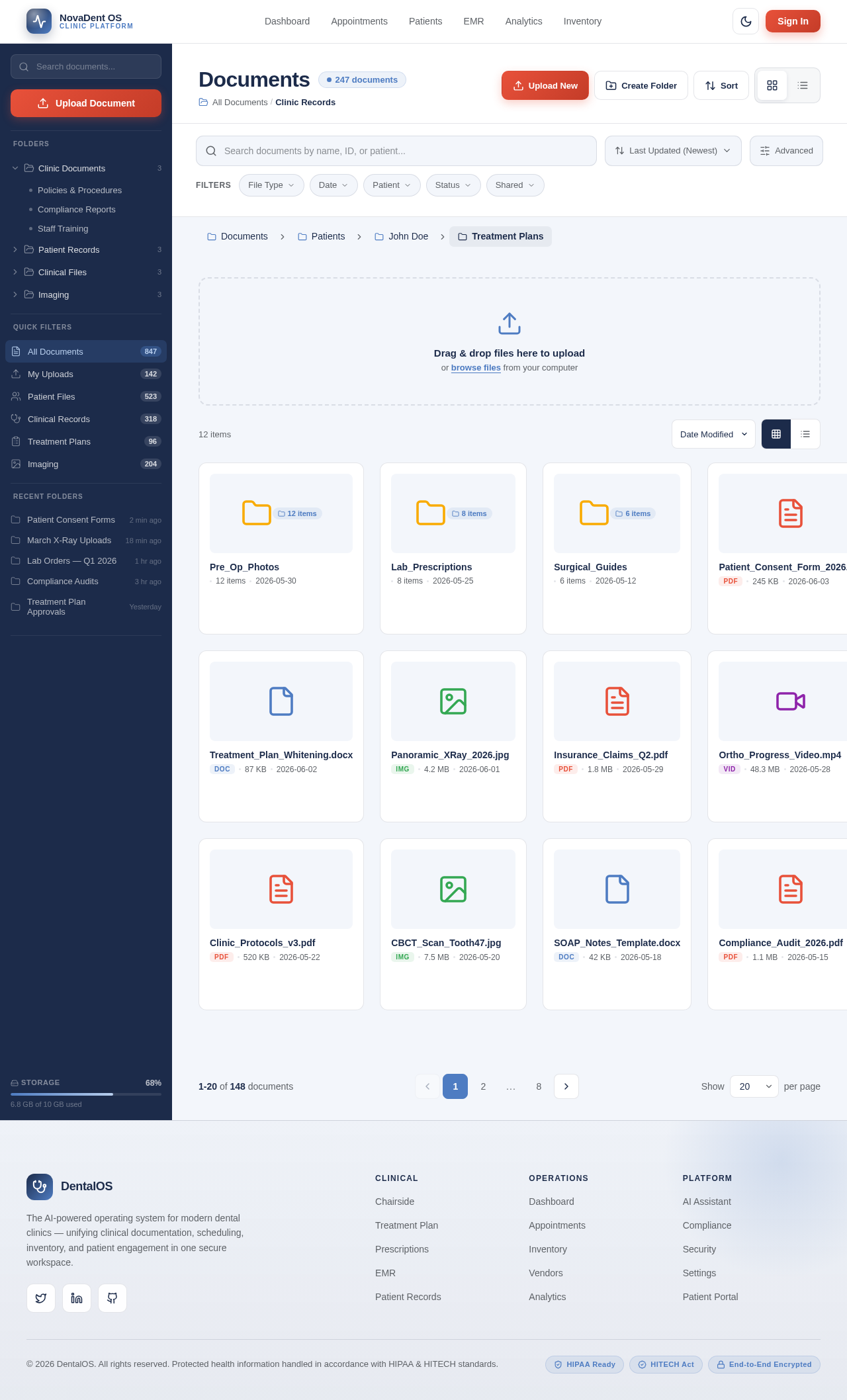
Task: Expand the Clinical Files folder
Action: coord(15,272)
